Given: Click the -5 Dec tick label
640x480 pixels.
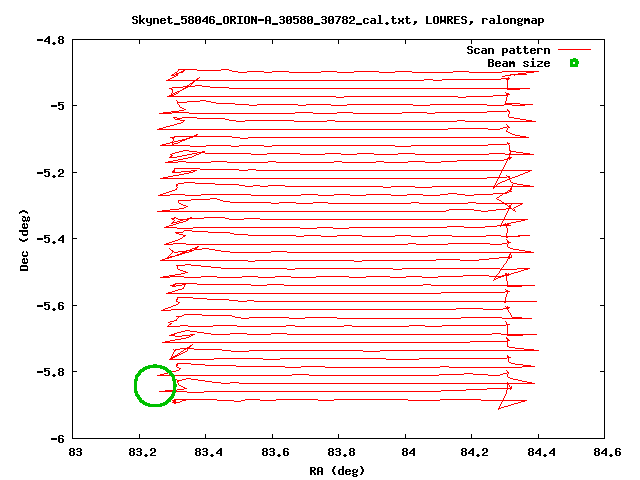Looking at the screenshot, I should [58, 106].
